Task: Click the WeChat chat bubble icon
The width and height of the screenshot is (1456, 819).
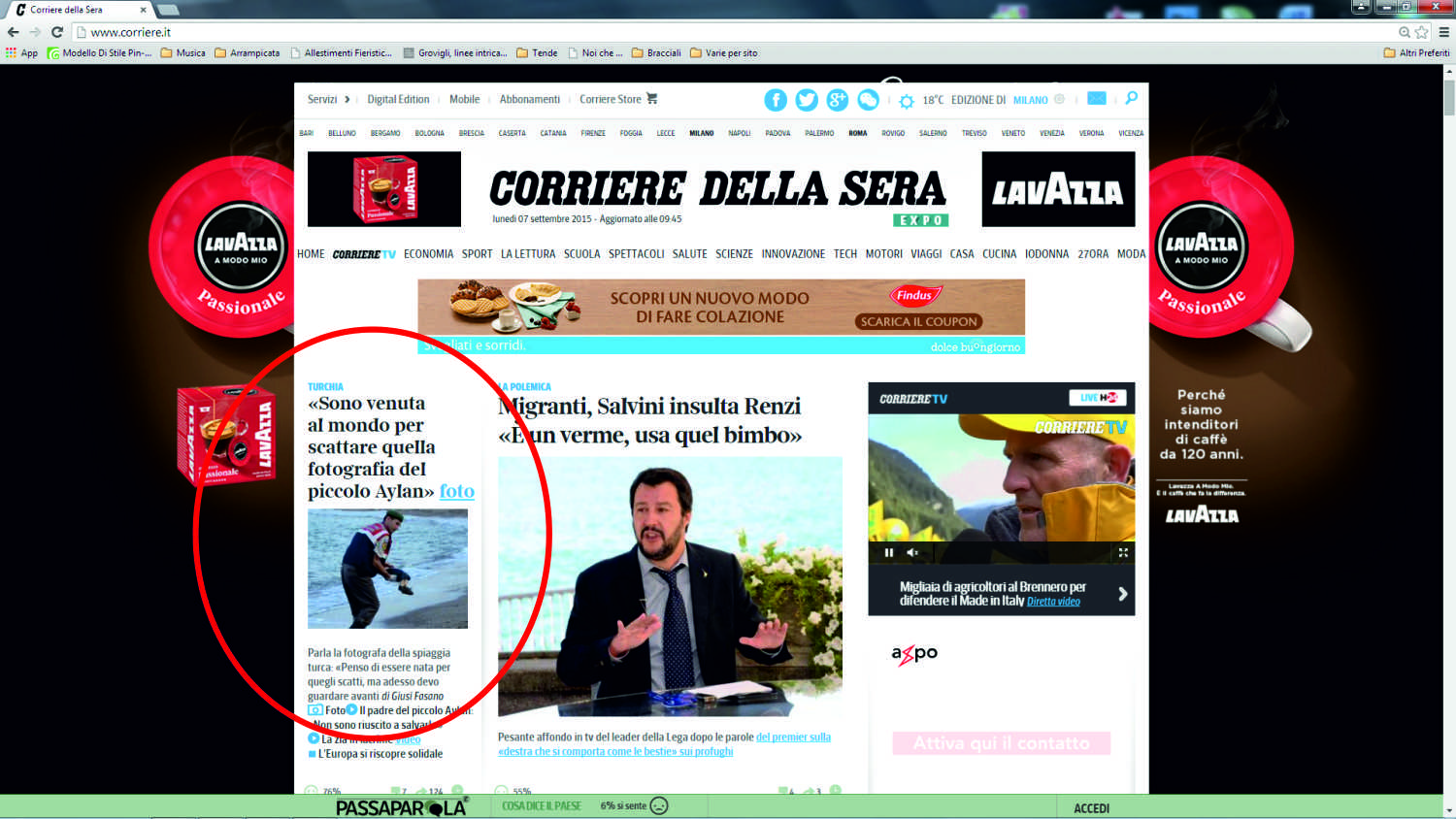Action: (868, 100)
